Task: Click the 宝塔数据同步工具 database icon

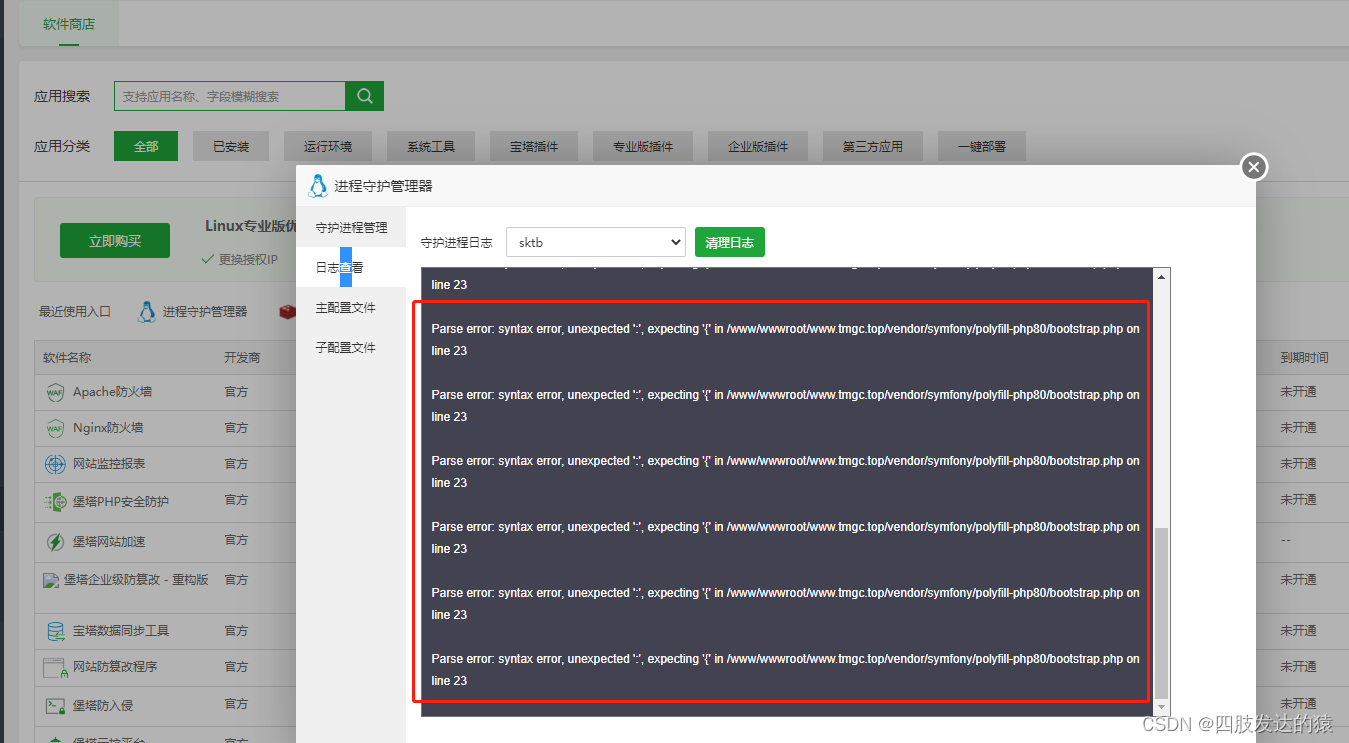Action: point(56,630)
